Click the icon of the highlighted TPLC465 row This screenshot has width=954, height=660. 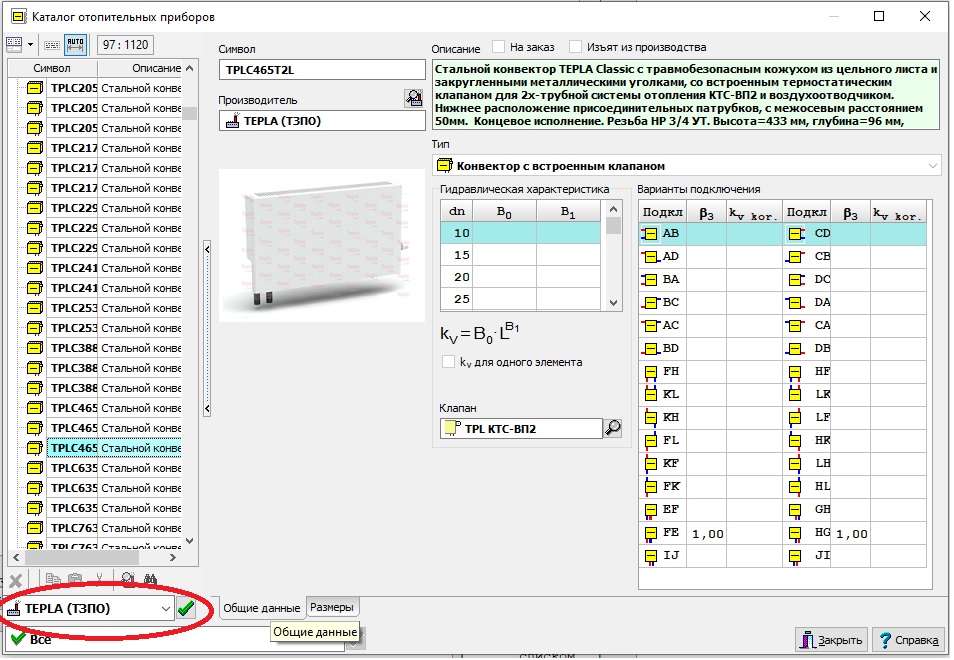(x=35, y=448)
